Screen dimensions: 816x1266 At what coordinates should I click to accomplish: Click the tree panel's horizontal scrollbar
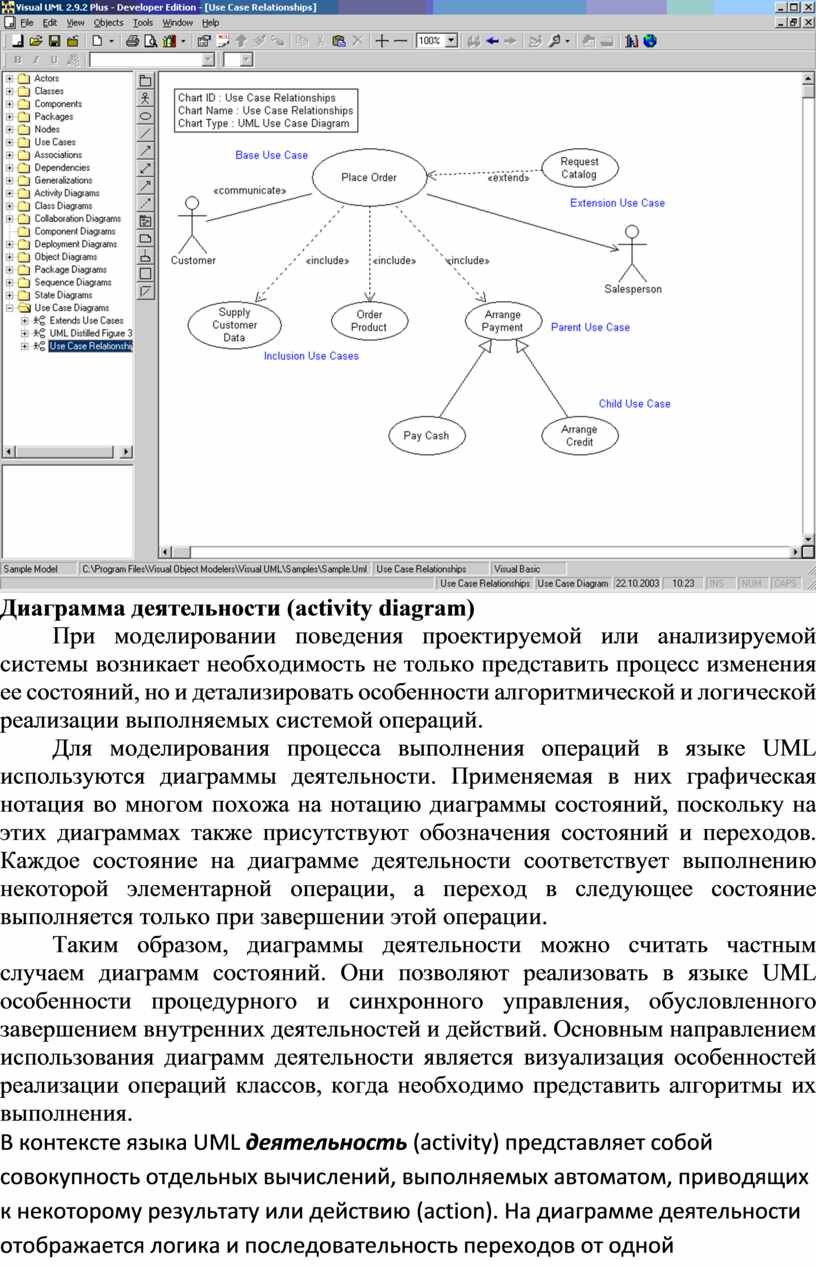pos(67,452)
